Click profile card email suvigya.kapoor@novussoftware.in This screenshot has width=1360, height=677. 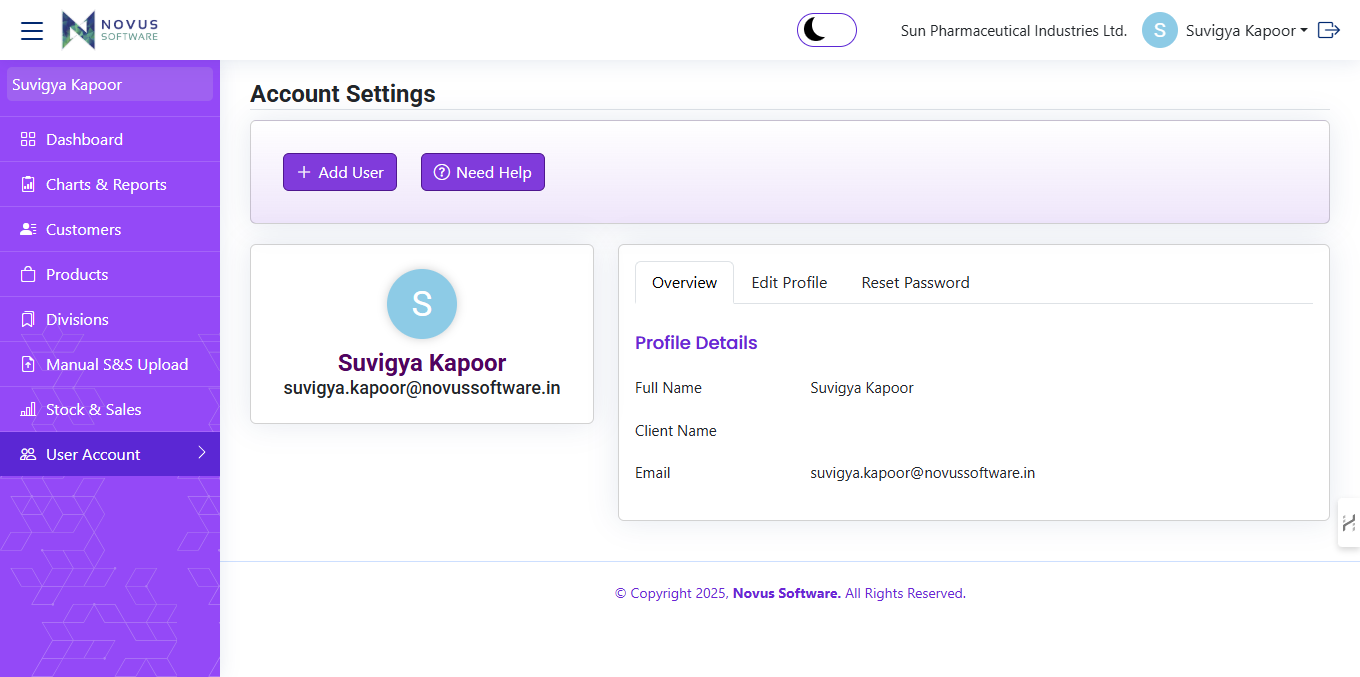(422, 388)
